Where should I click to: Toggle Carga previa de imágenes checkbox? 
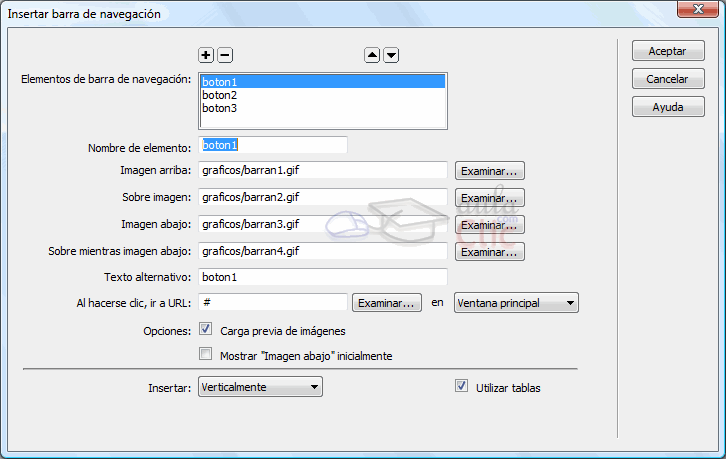(206, 329)
